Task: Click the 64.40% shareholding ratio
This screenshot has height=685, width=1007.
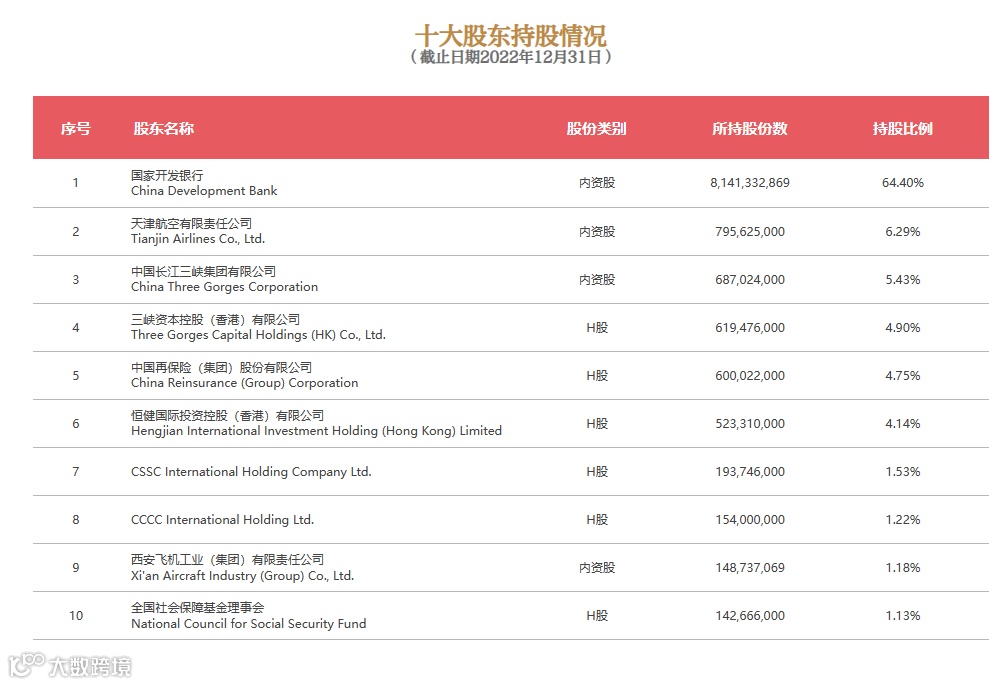Action: [x=902, y=183]
